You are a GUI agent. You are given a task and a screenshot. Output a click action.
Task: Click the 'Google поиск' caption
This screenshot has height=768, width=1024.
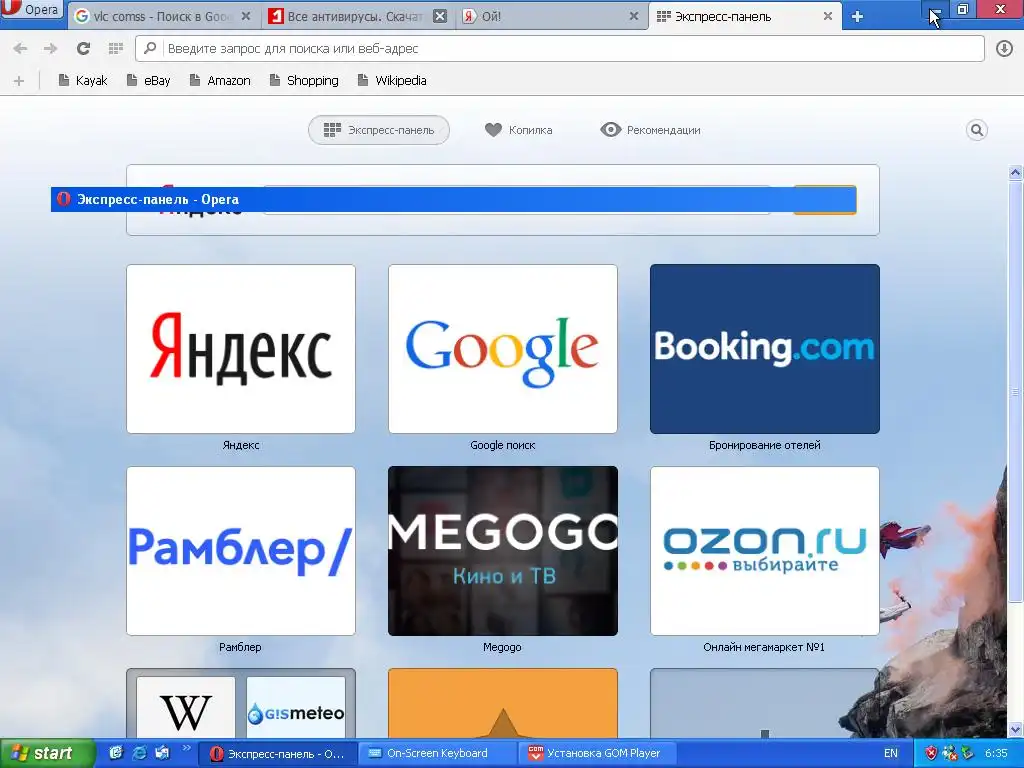503,445
